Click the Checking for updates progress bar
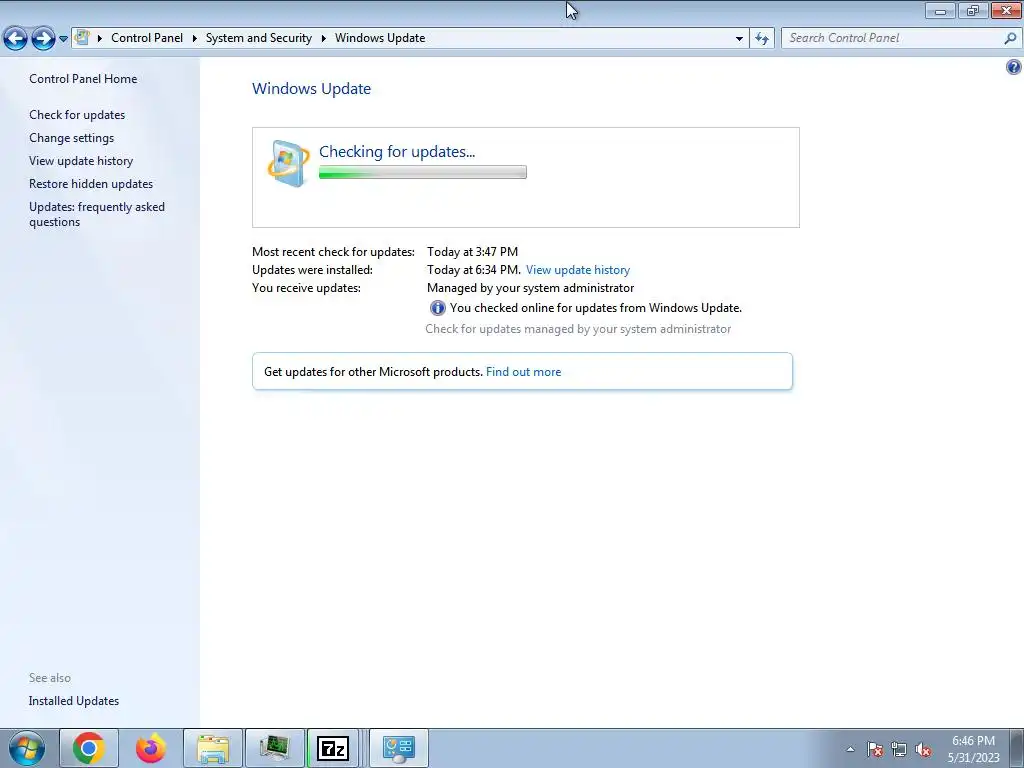 click(x=423, y=172)
